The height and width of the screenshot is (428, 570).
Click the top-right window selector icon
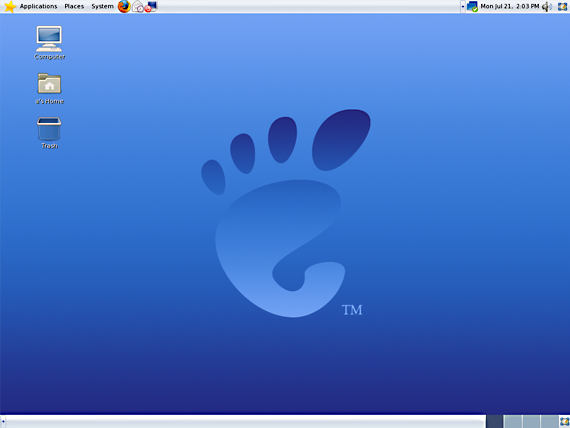tap(562, 6)
